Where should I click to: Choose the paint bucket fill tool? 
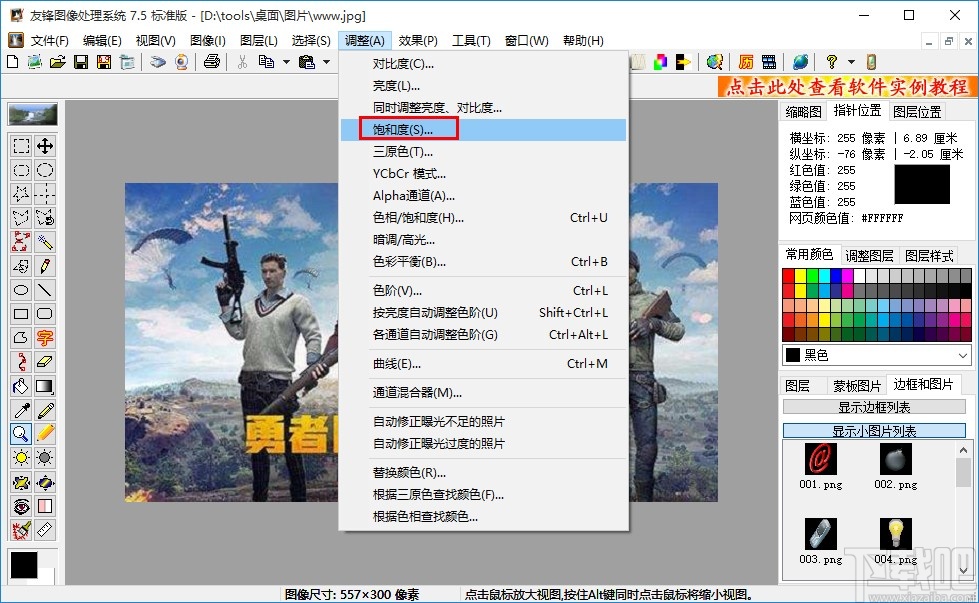pyautogui.click(x=21, y=386)
